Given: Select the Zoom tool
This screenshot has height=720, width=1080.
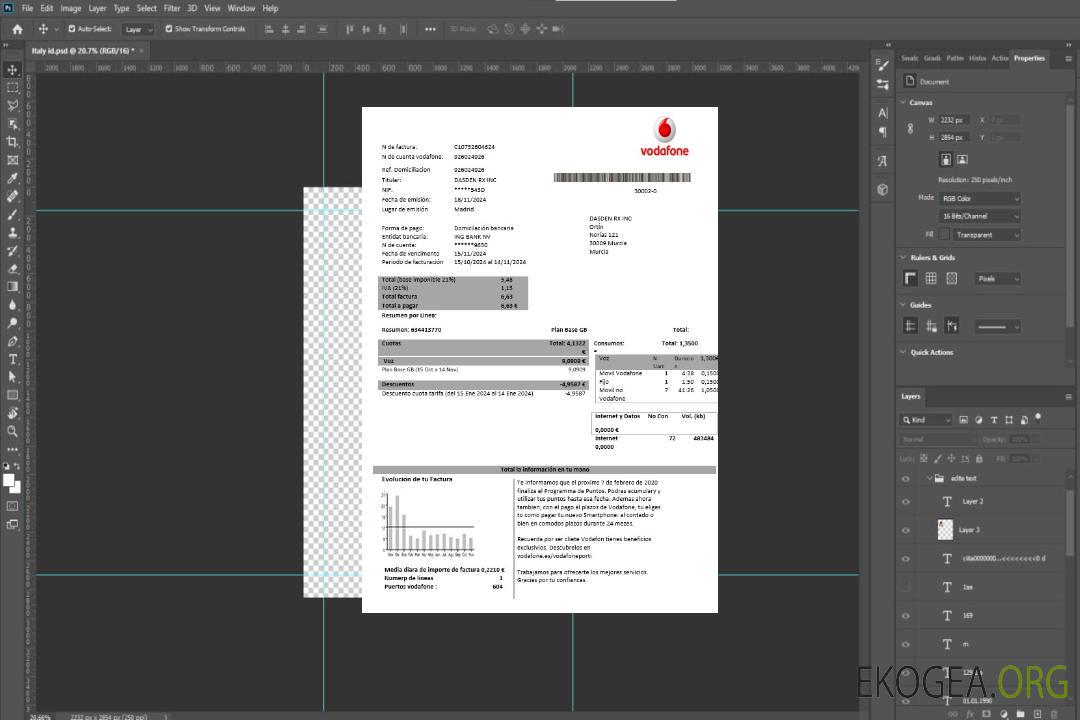Looking at the screenshot, I should point(12,431).
